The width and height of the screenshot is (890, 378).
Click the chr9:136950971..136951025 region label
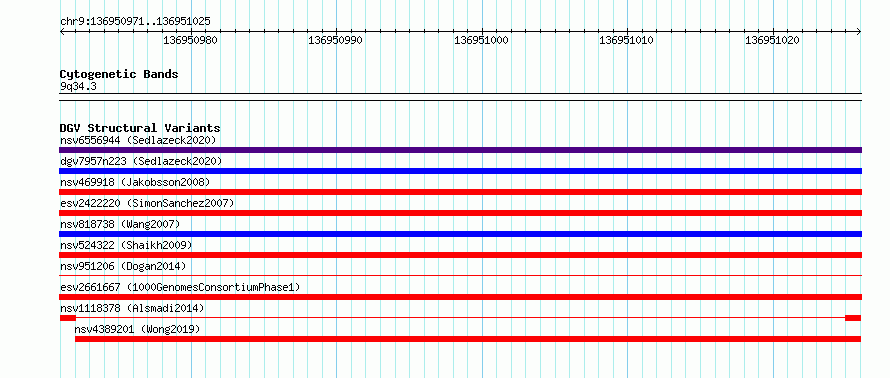[135, 22]
